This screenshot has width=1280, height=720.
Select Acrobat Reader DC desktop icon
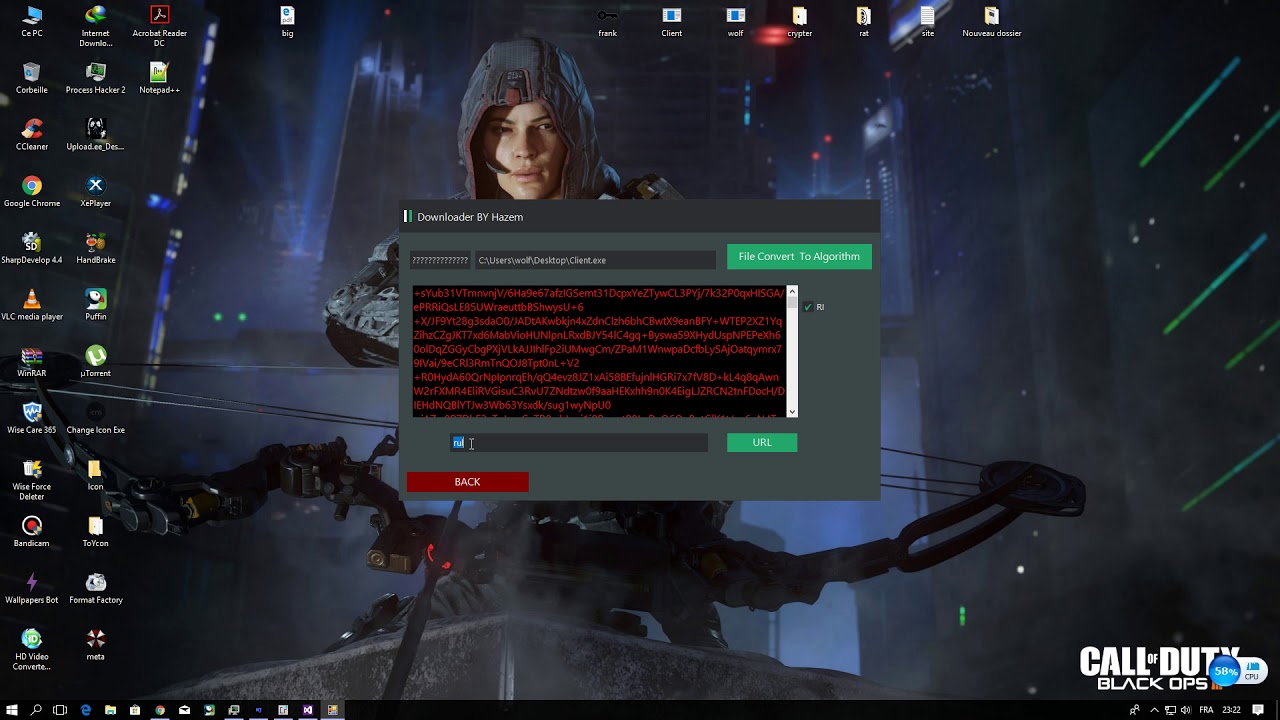click(160, 26)
